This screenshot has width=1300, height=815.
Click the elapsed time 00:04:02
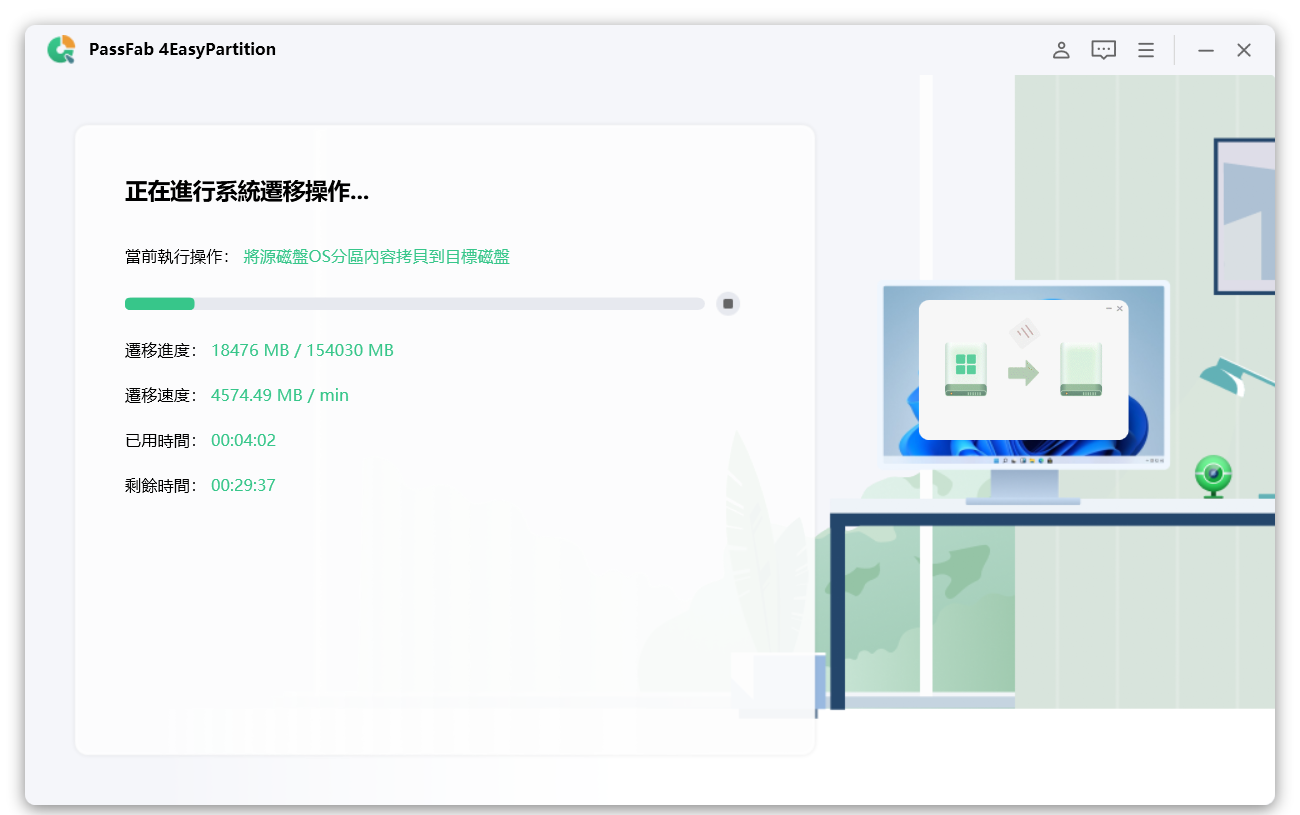[x=243, y=440]
